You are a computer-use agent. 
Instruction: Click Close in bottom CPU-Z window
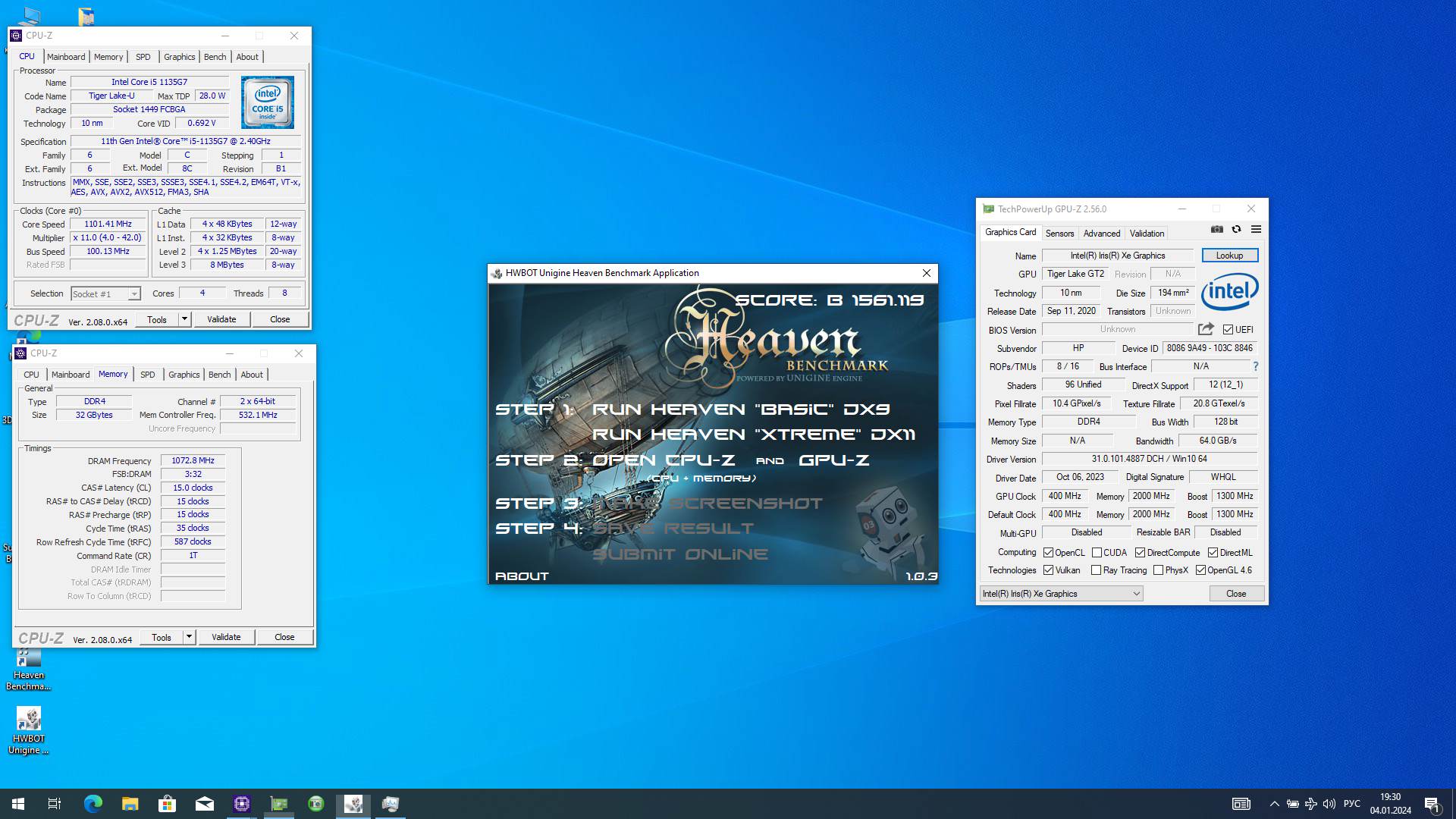[284, 637]
